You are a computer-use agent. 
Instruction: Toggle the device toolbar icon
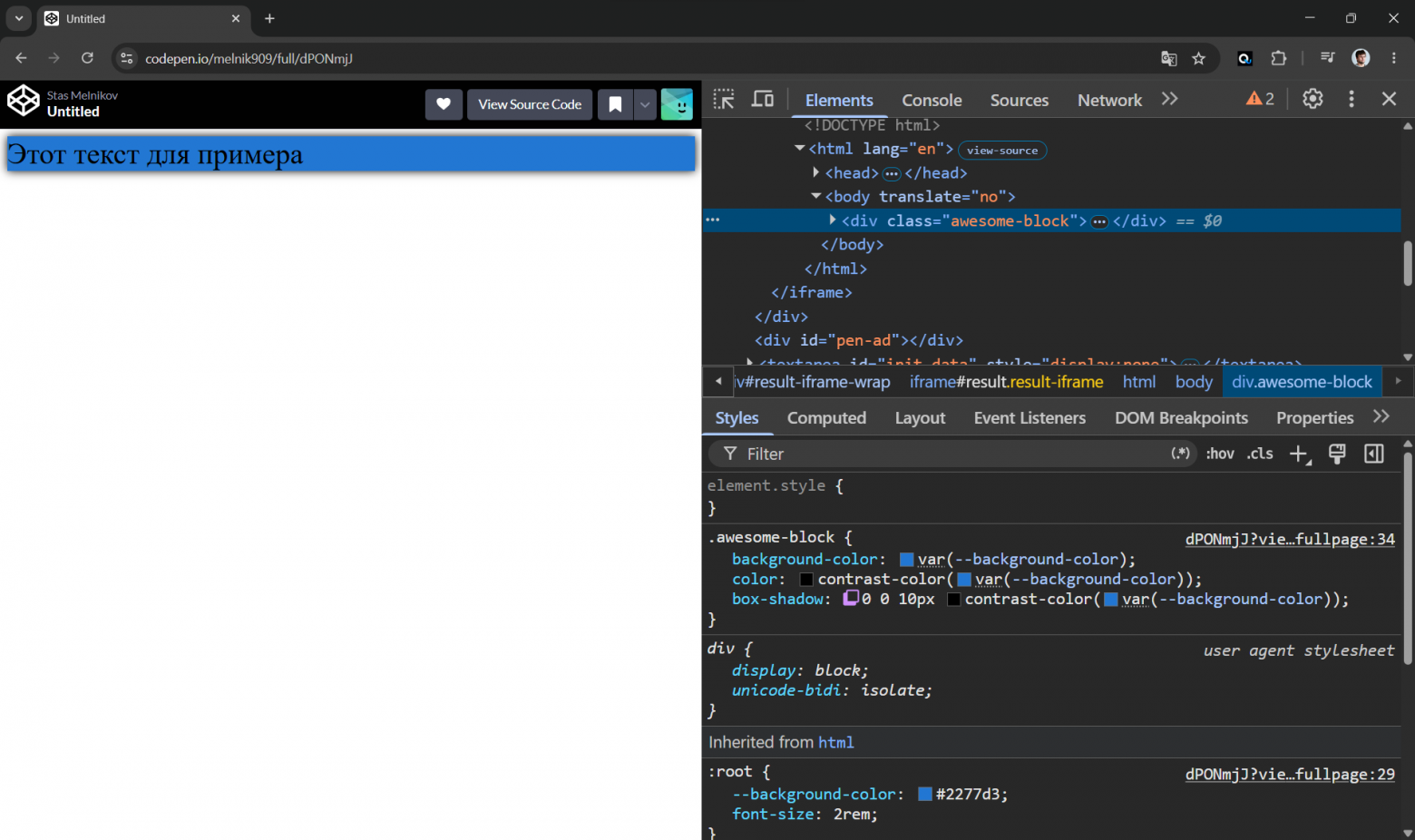tap(763, 99)
